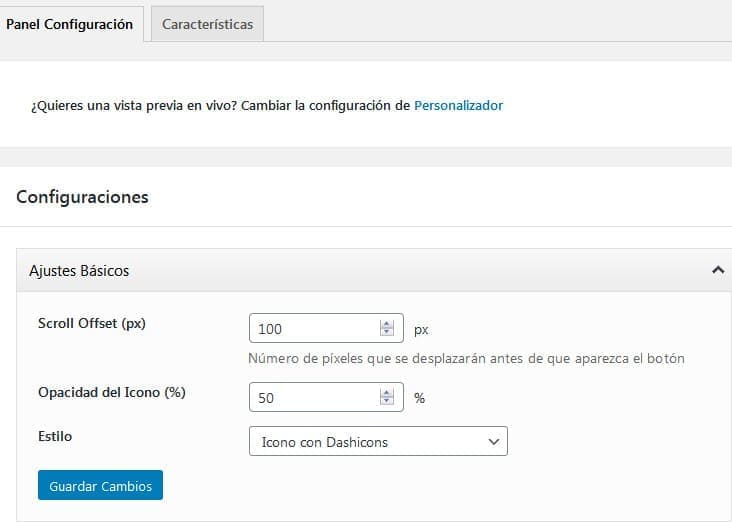Select the Panel Configuración tab
The width and height of the screenshot is (732, 522).
[x=70, y=24]
